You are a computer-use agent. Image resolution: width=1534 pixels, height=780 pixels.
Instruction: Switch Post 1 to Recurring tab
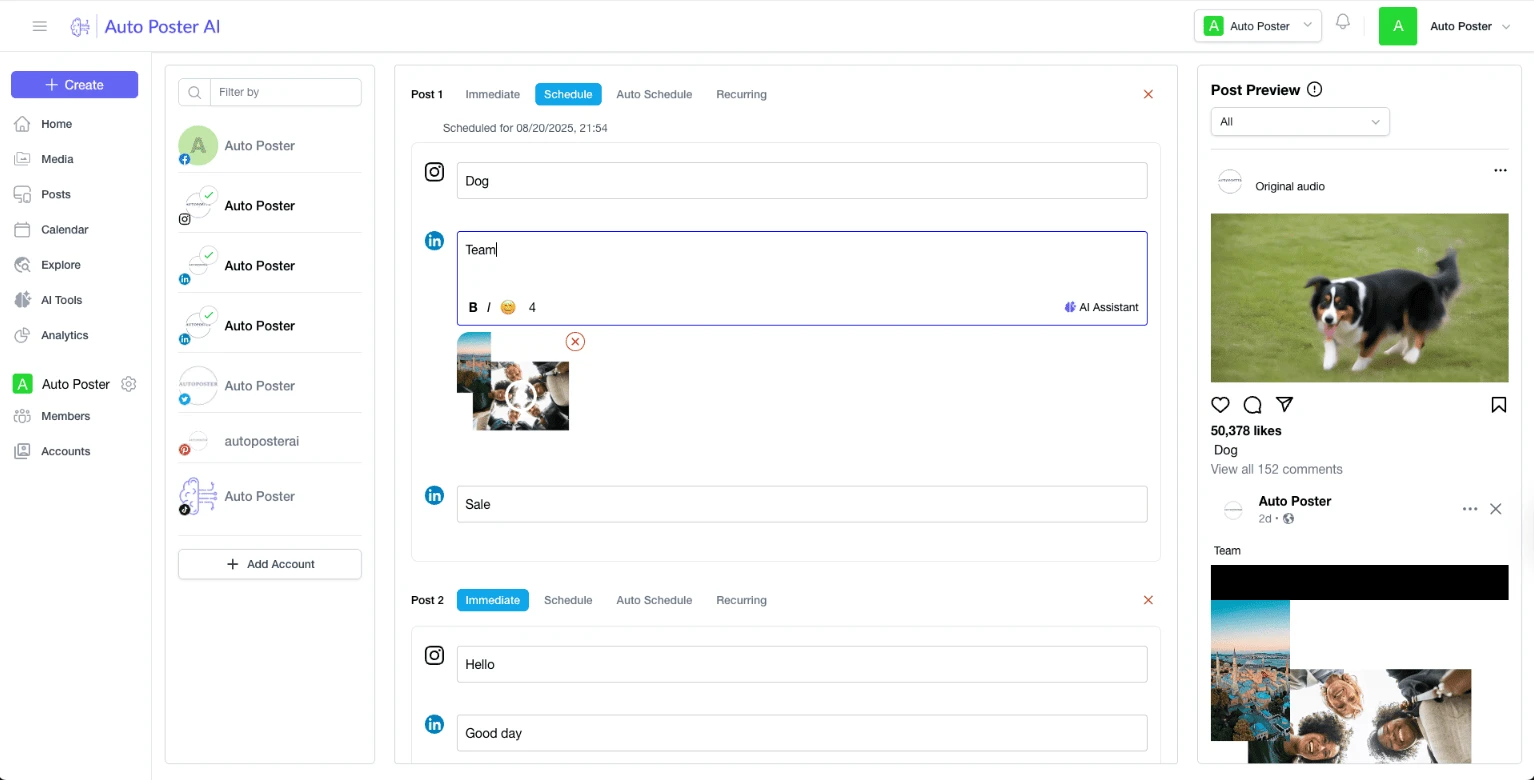point(741,94)
